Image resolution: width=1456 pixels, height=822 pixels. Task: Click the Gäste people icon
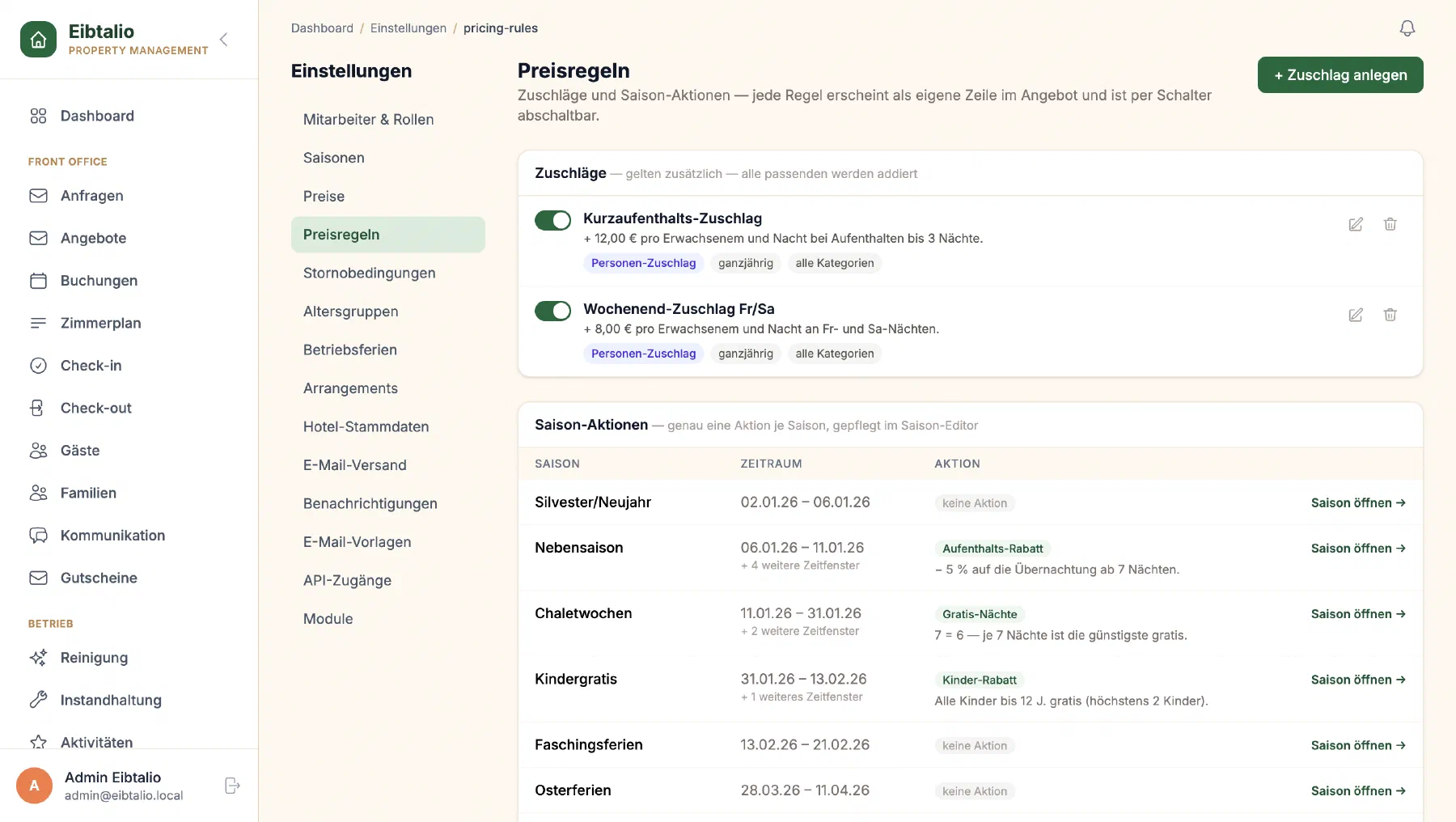[x=38, y=451]
